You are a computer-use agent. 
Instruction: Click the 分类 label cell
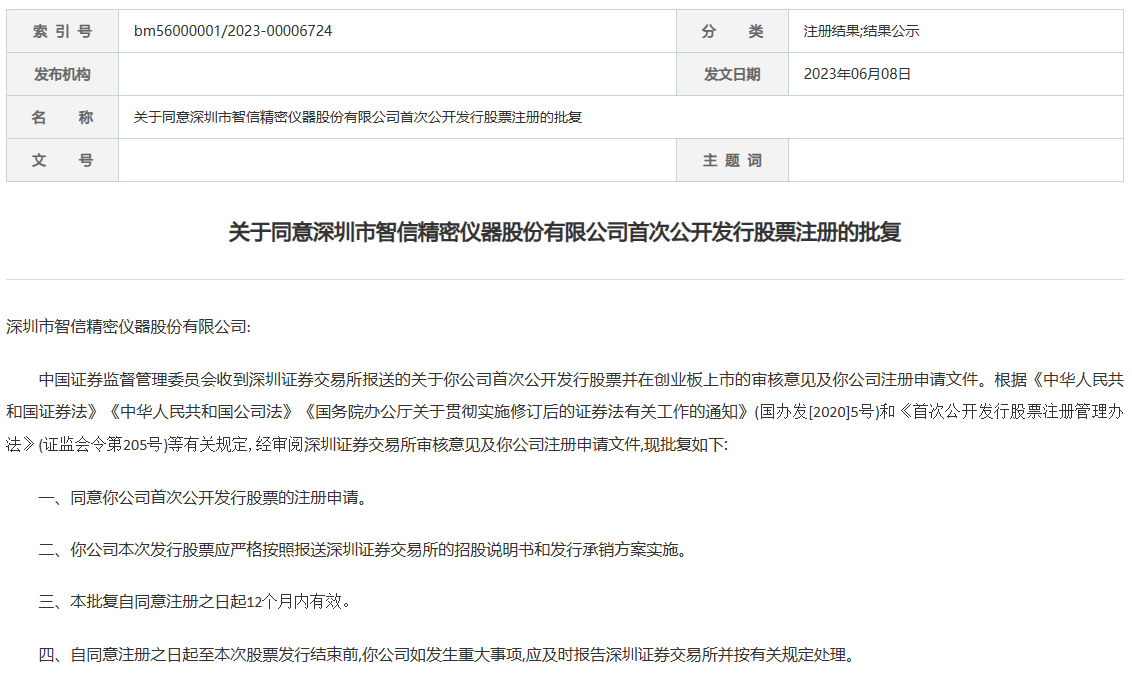click(732, 31)
